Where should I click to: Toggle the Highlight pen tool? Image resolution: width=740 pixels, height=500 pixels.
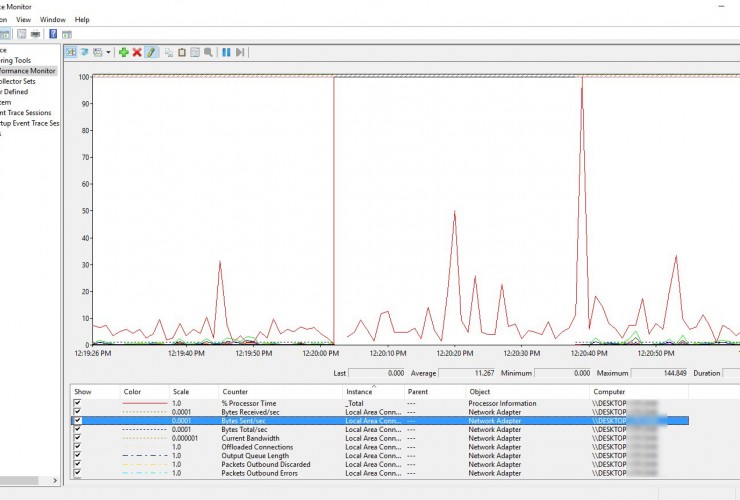[151, 52]
